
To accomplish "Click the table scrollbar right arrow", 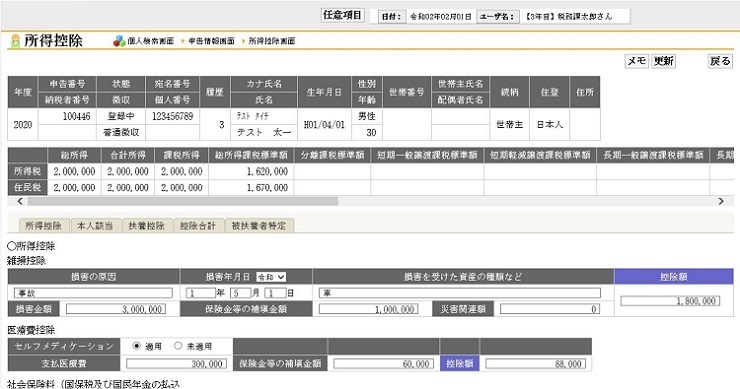I will click(721, 202).
